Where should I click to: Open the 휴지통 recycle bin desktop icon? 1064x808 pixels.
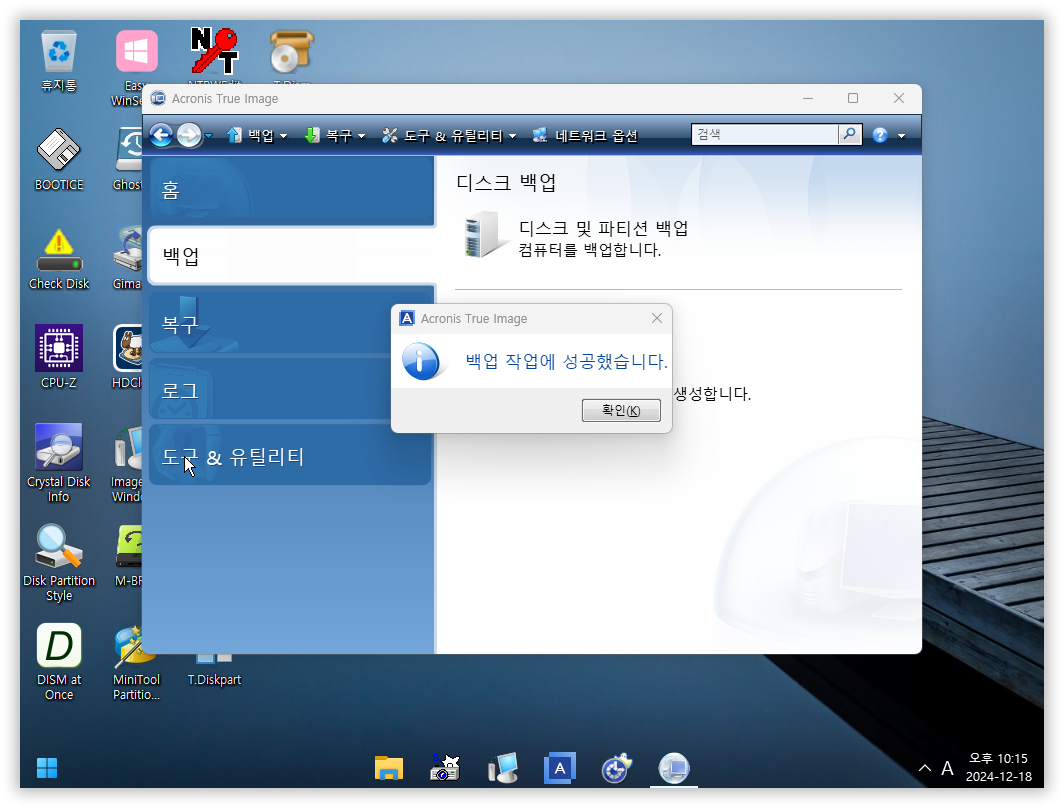coord(59,62)
